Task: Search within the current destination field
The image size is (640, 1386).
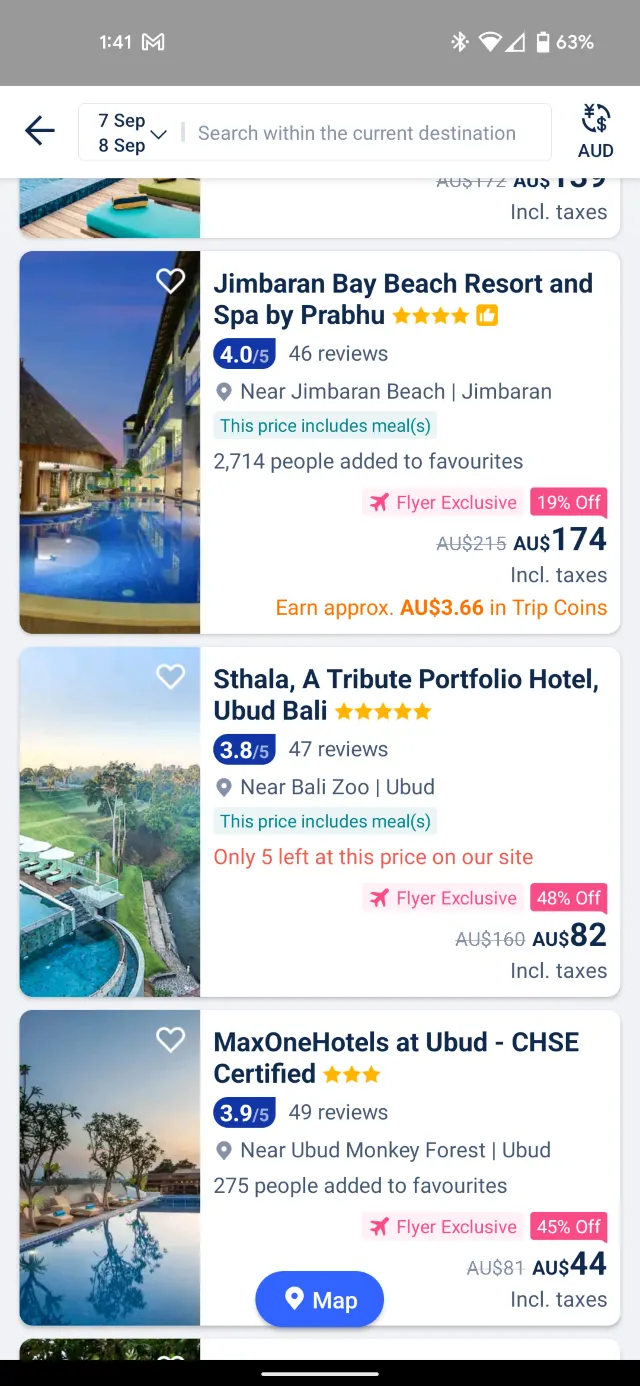Action: pyautogui.click(x=357, y=133)
